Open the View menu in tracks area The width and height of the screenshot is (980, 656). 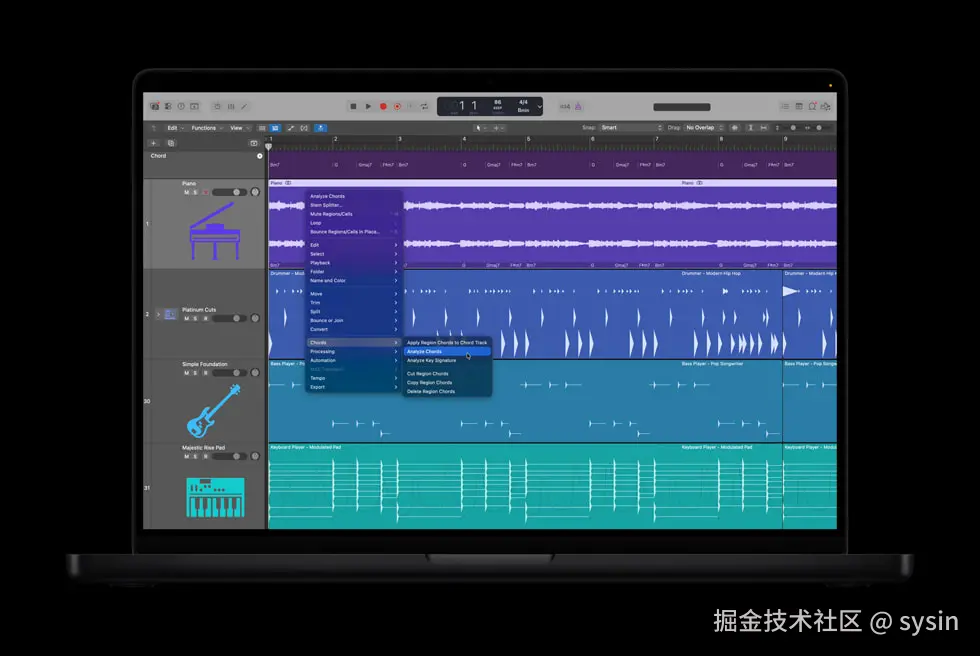(239, 128)
